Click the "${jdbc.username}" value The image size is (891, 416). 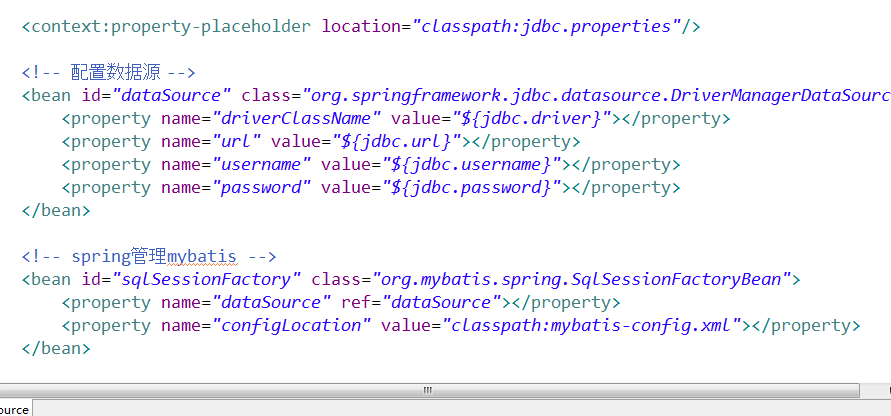pos(472,164)
